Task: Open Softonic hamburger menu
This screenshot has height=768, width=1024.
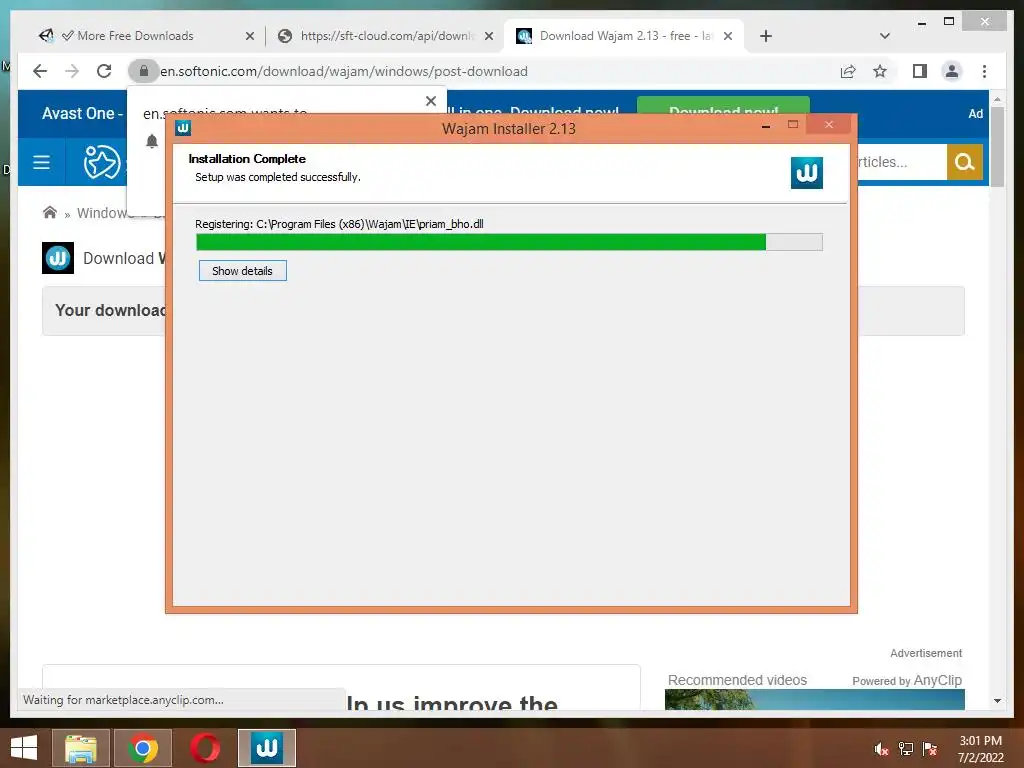Action: (41, 162)
